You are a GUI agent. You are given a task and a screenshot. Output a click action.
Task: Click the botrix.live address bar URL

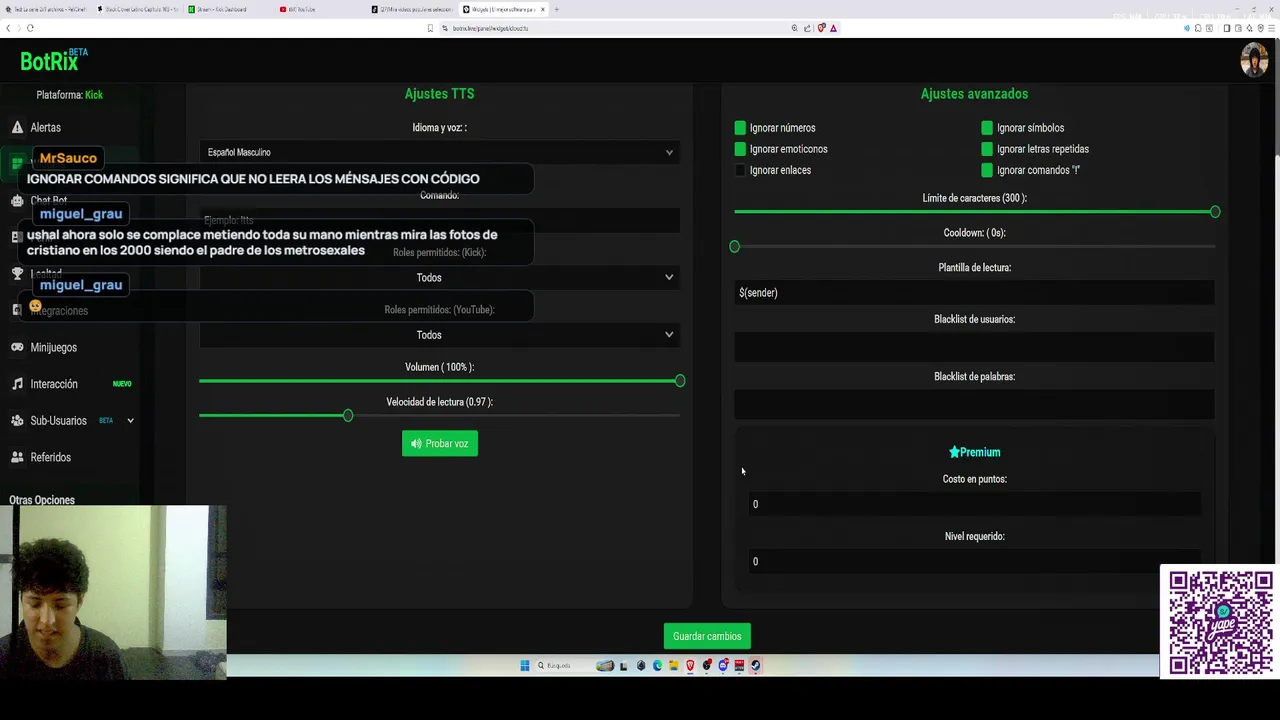click(x=490, y=28)
